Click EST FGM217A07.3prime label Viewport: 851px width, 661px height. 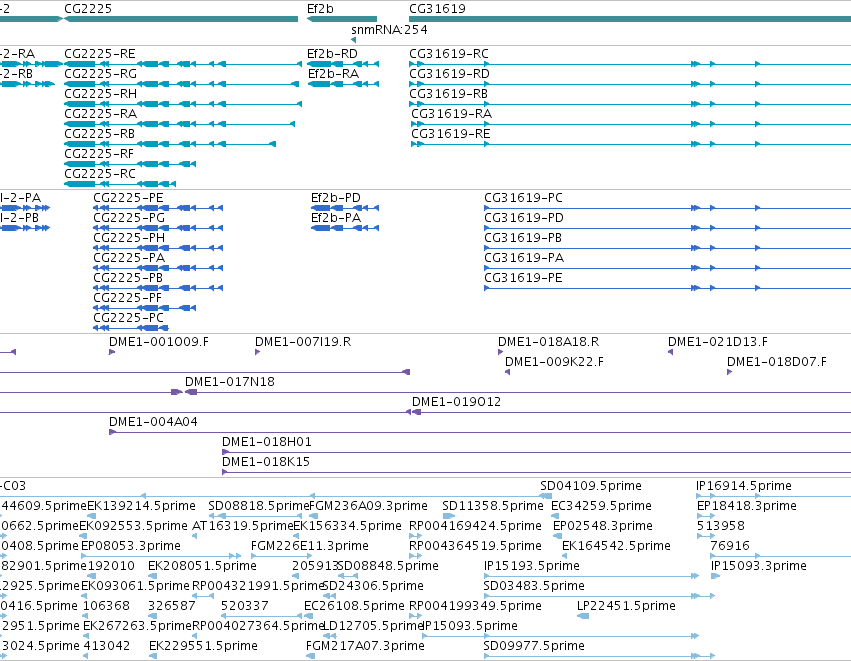coord(365,647)
